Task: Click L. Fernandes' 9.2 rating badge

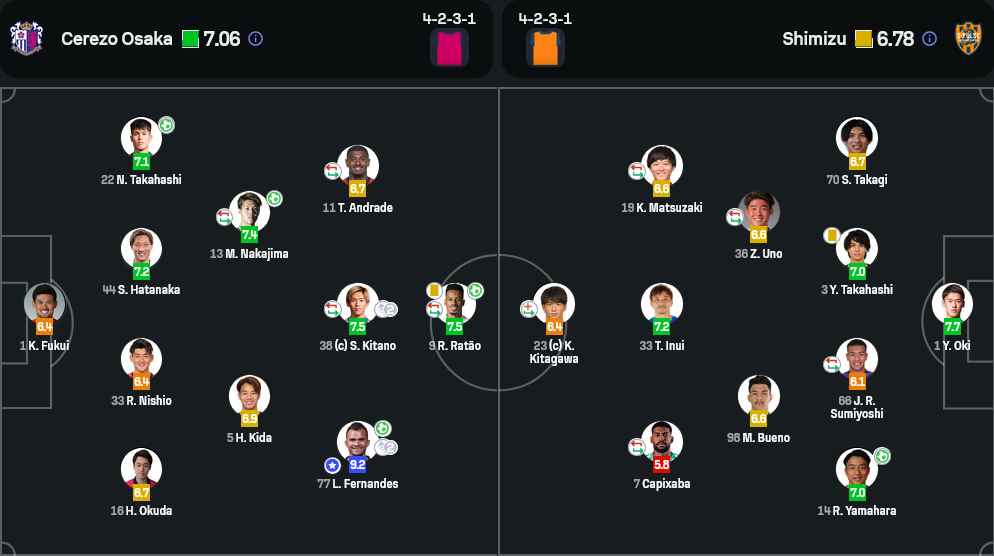Action: click(x=357, y=465)
